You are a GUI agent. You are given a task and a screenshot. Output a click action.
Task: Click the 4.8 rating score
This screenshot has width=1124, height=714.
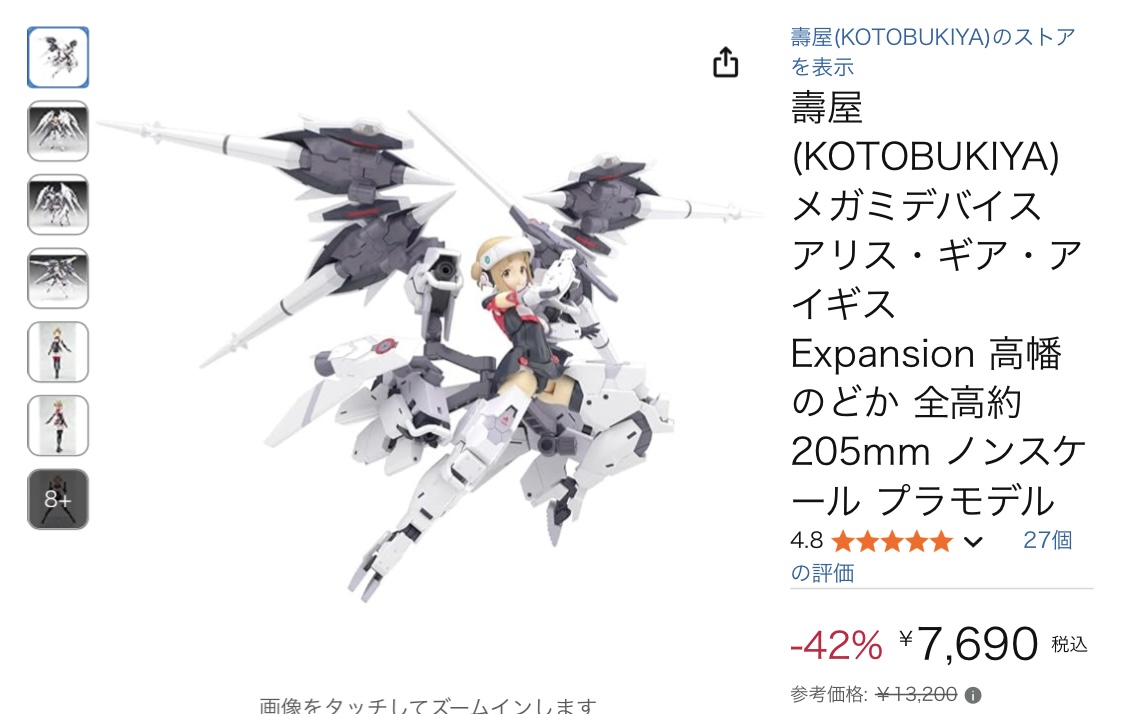click(806, 541)
